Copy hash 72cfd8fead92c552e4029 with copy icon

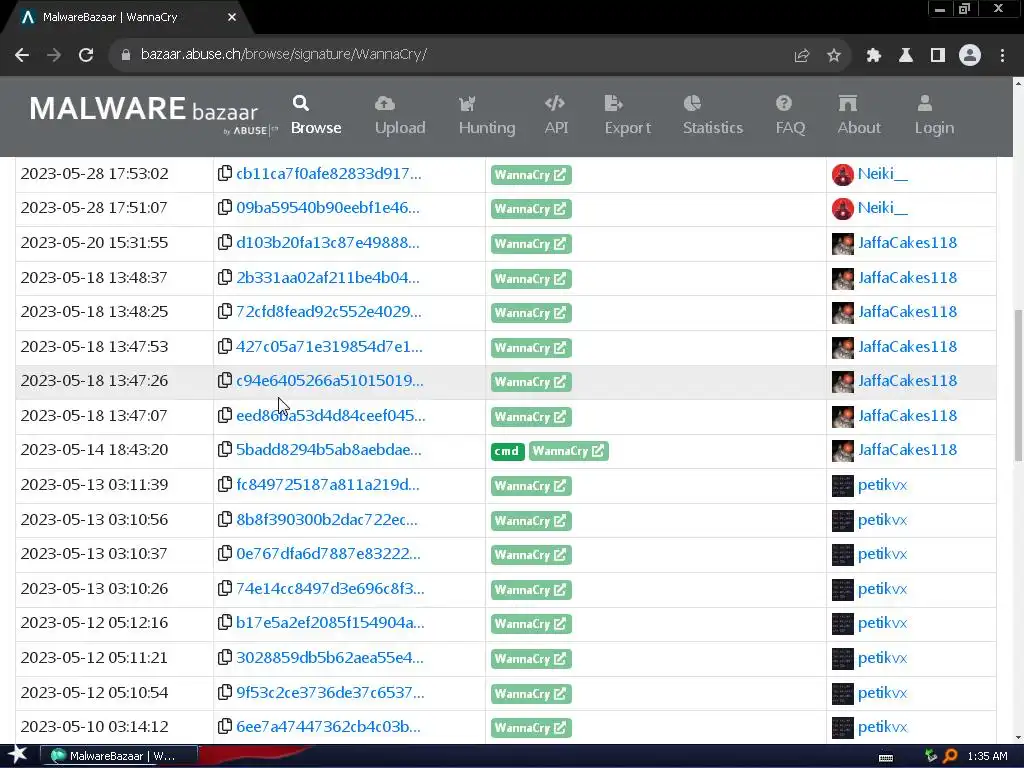coord(225,311)
